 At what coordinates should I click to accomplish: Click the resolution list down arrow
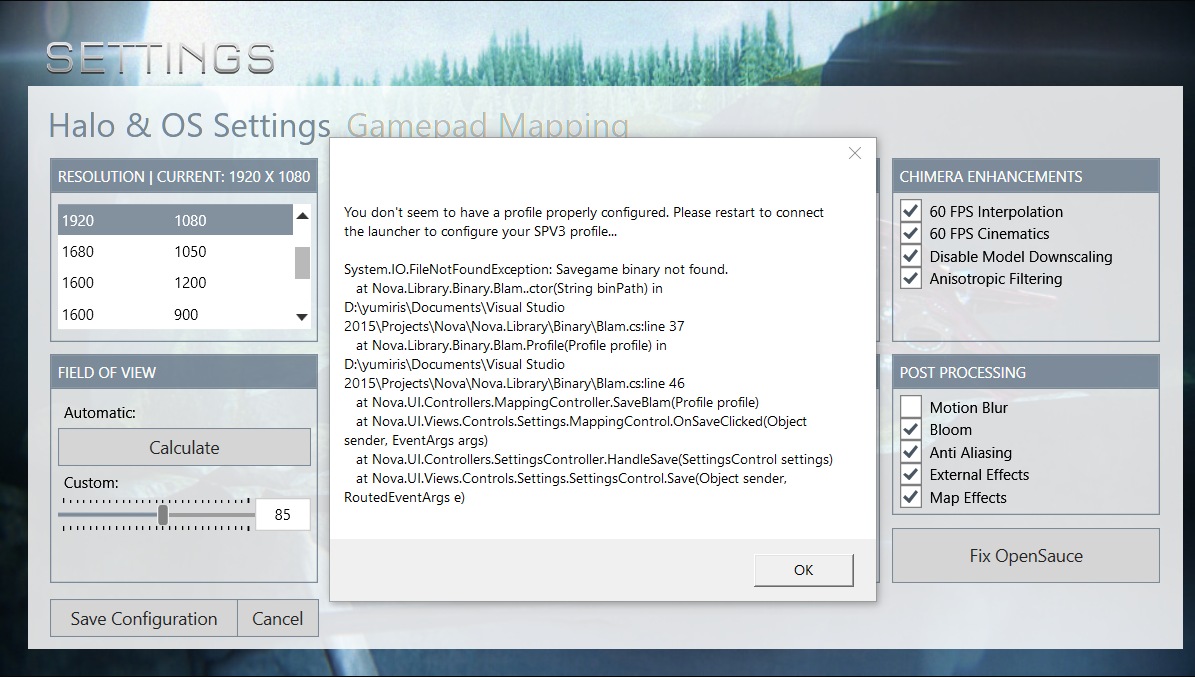tap(302, 317)
